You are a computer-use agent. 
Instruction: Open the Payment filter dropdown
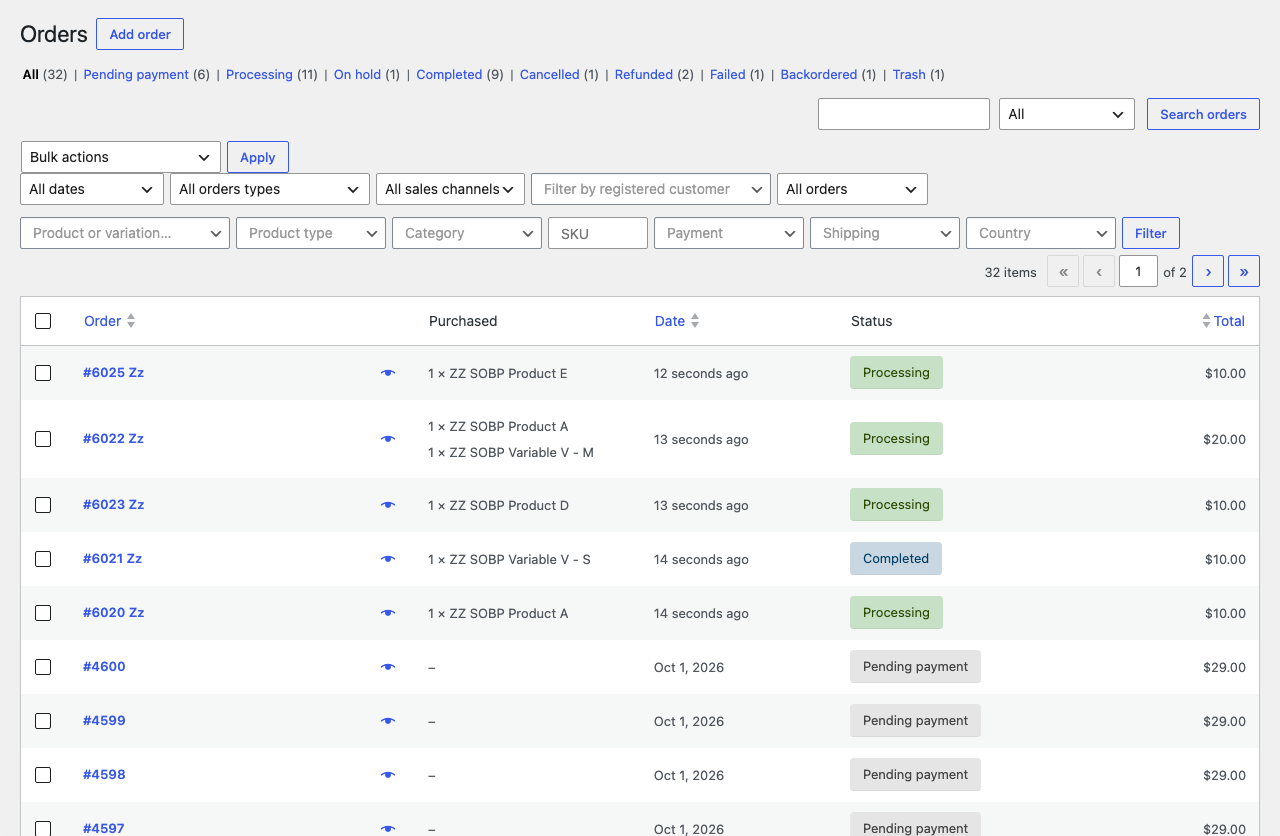[x=729, y=233]
